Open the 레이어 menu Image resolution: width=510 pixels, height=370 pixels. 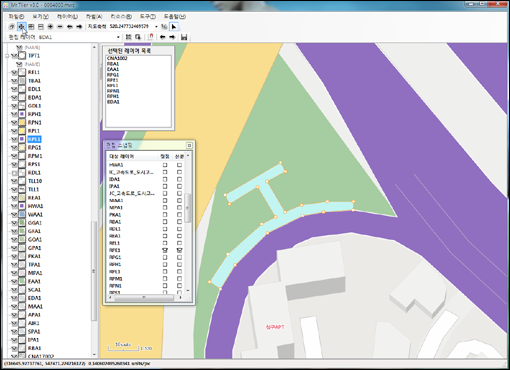pos(67,16)
